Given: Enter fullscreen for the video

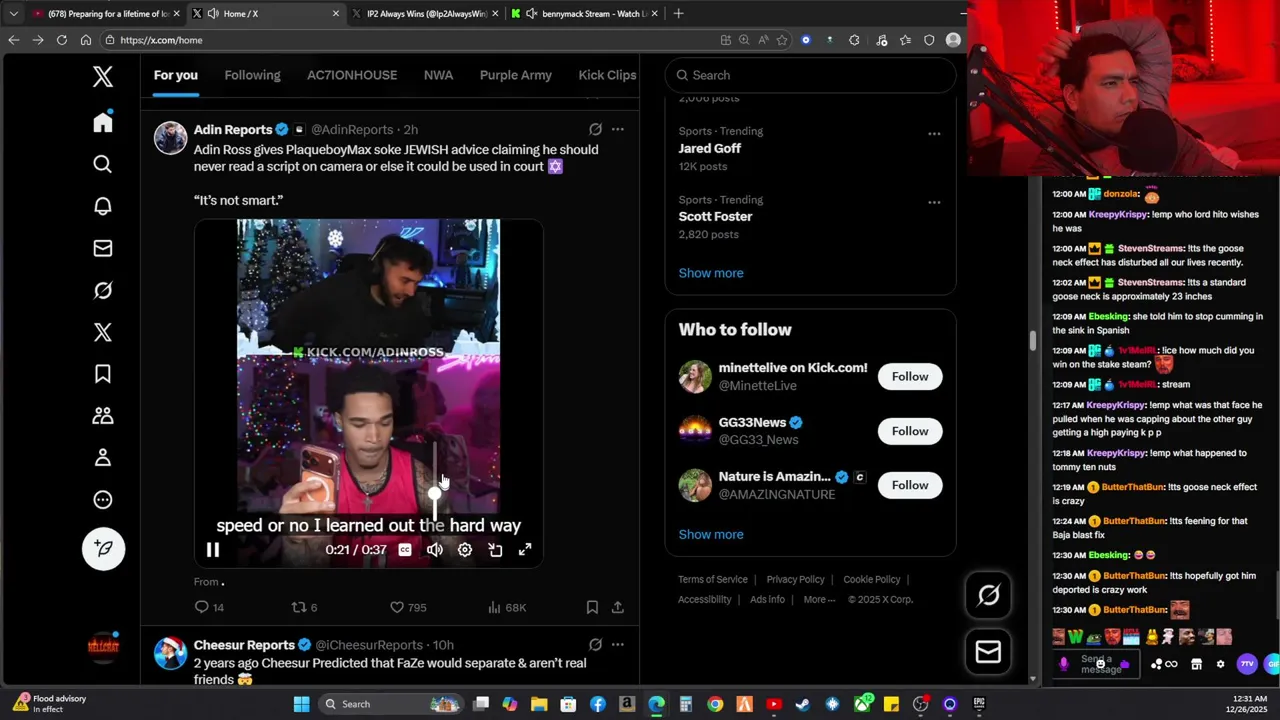Looking at the screenshot, I should pos(525,550).
